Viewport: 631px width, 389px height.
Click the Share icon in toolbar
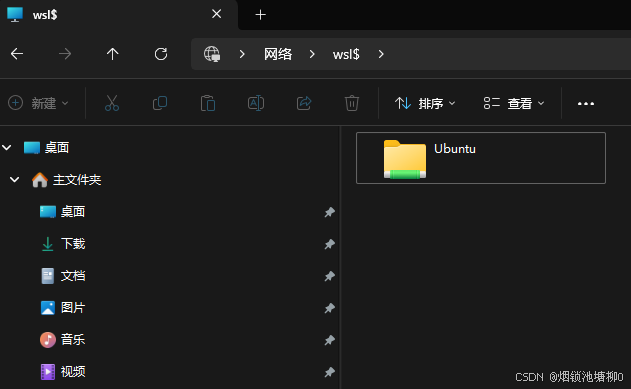click(x=304, y=103)
